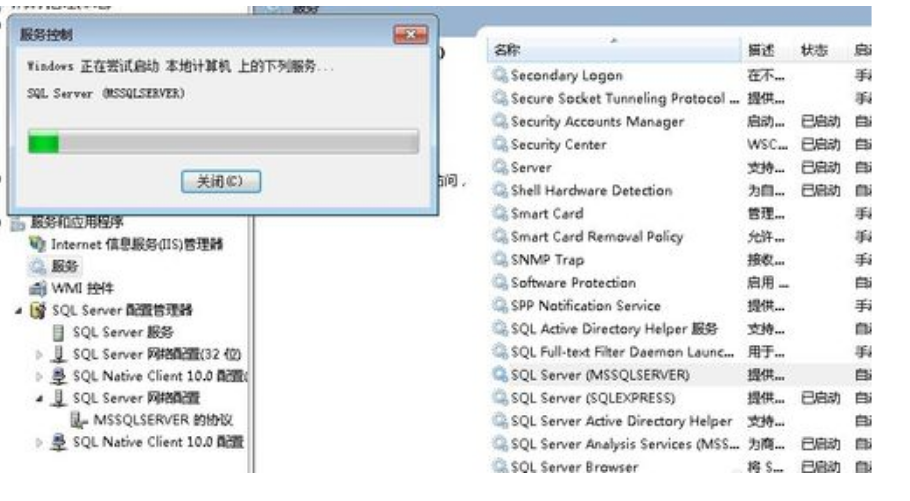Click the SQL Server 配置管理器 icon
This screenshot has width=910, height=501.
click(39, 310)
